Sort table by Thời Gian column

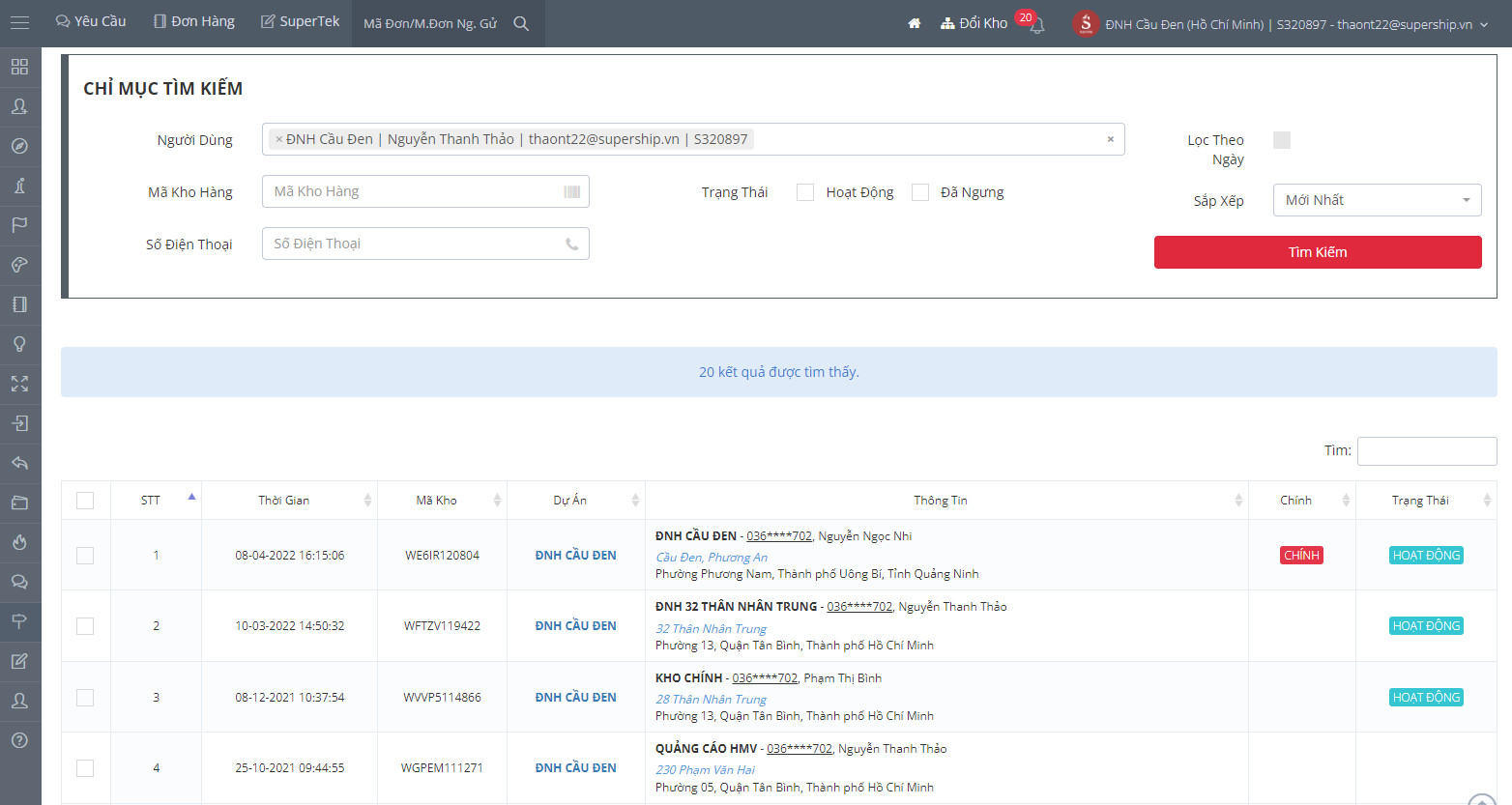[x=289, y=501]
